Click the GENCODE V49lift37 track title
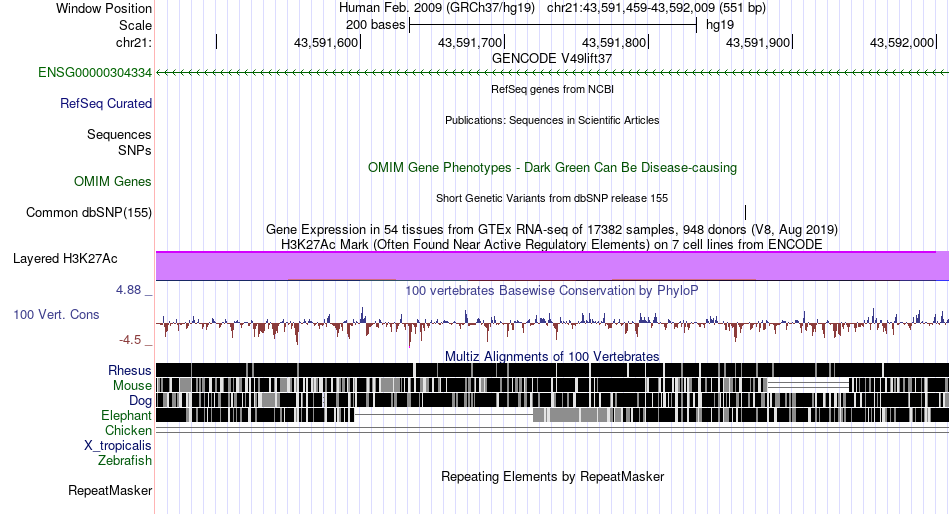 pos(552,59)
